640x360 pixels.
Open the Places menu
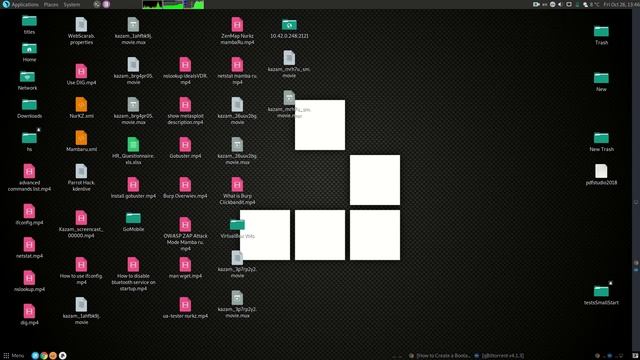[51, 4]
